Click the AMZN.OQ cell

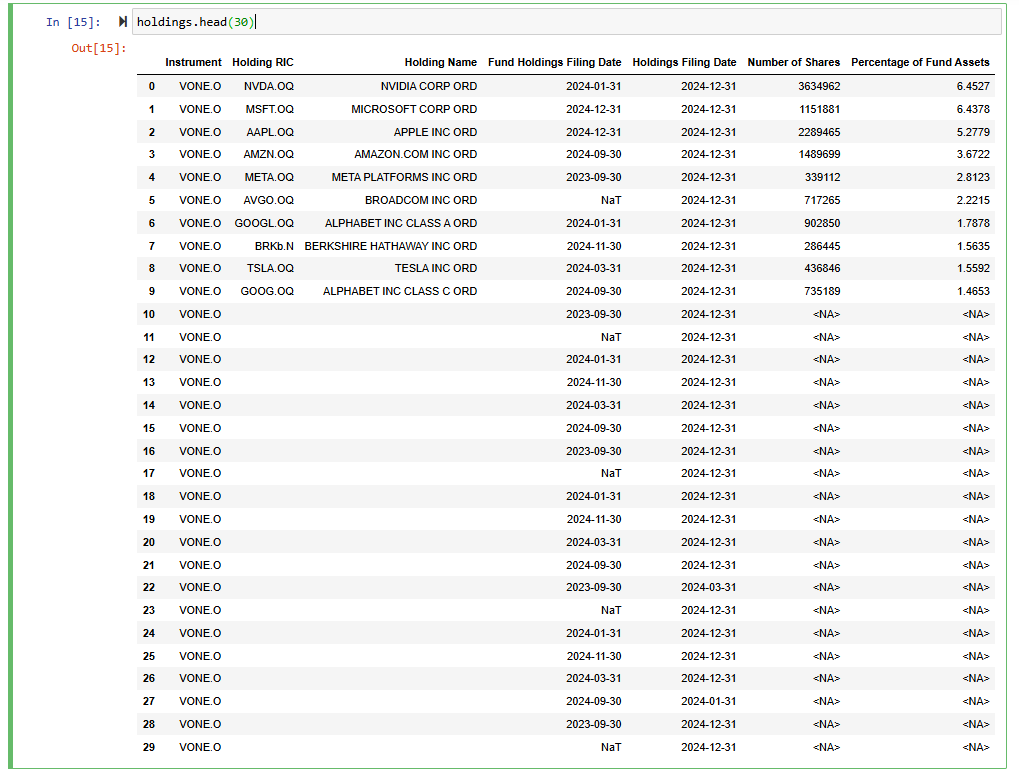[268, 155]
